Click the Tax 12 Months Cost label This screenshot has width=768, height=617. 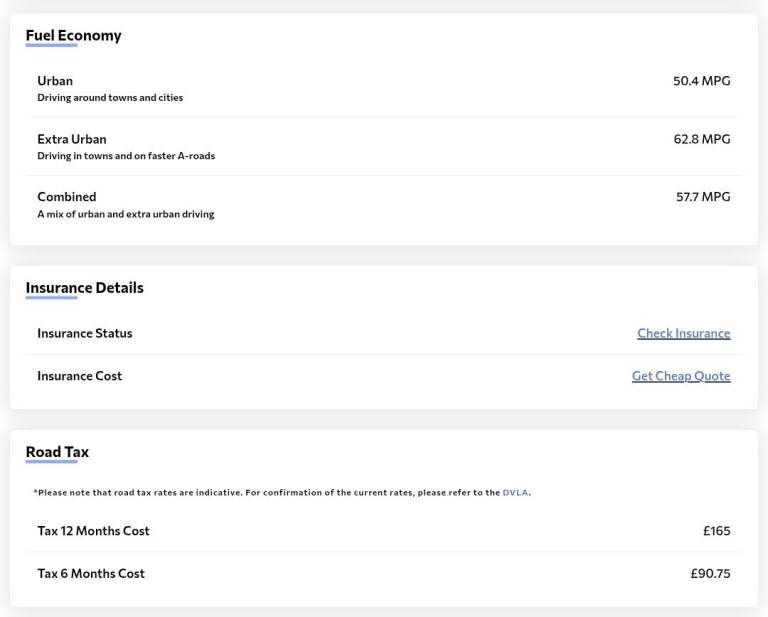coord(93,531)
